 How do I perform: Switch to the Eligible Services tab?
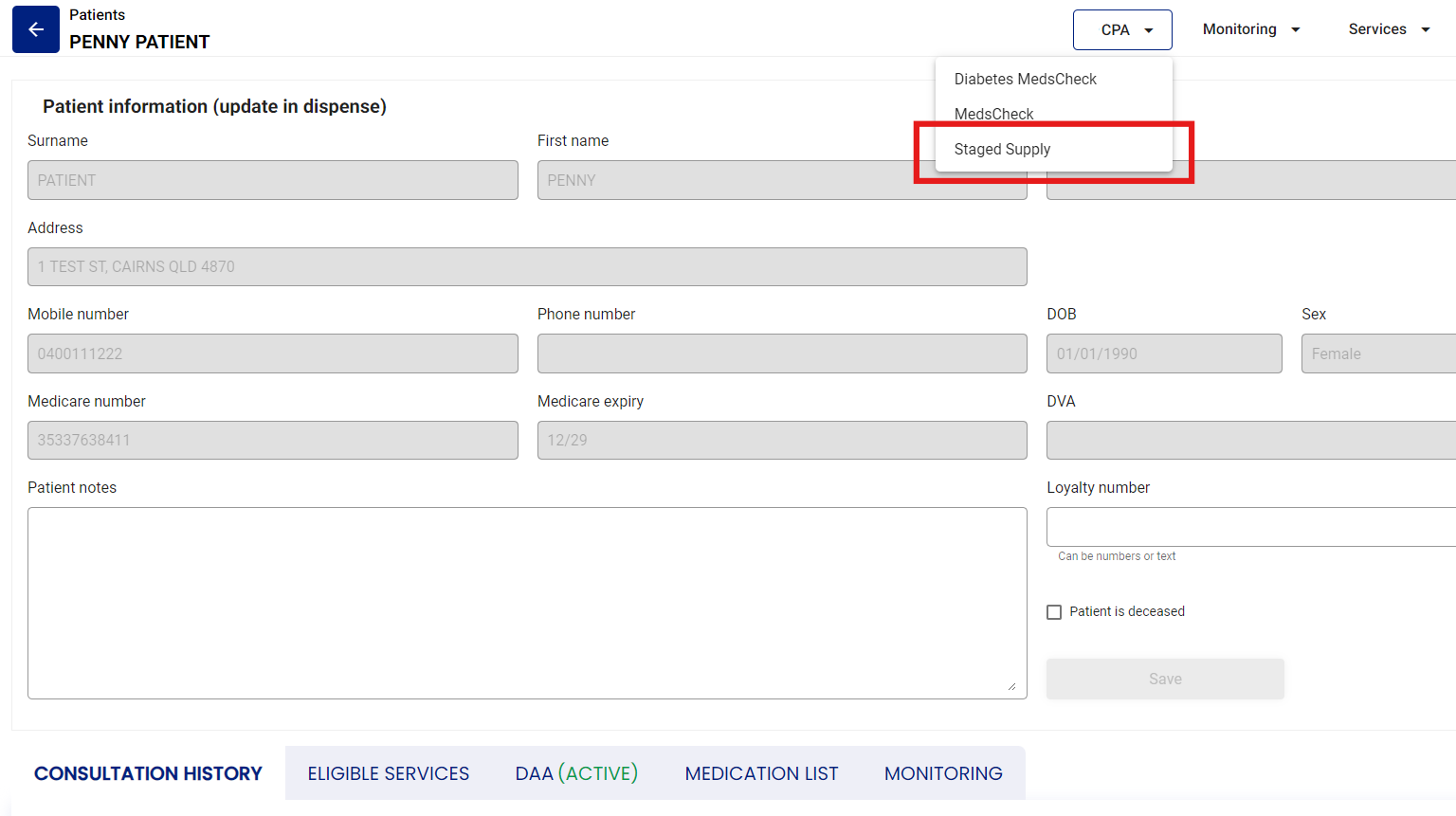(x=389, y=773)
